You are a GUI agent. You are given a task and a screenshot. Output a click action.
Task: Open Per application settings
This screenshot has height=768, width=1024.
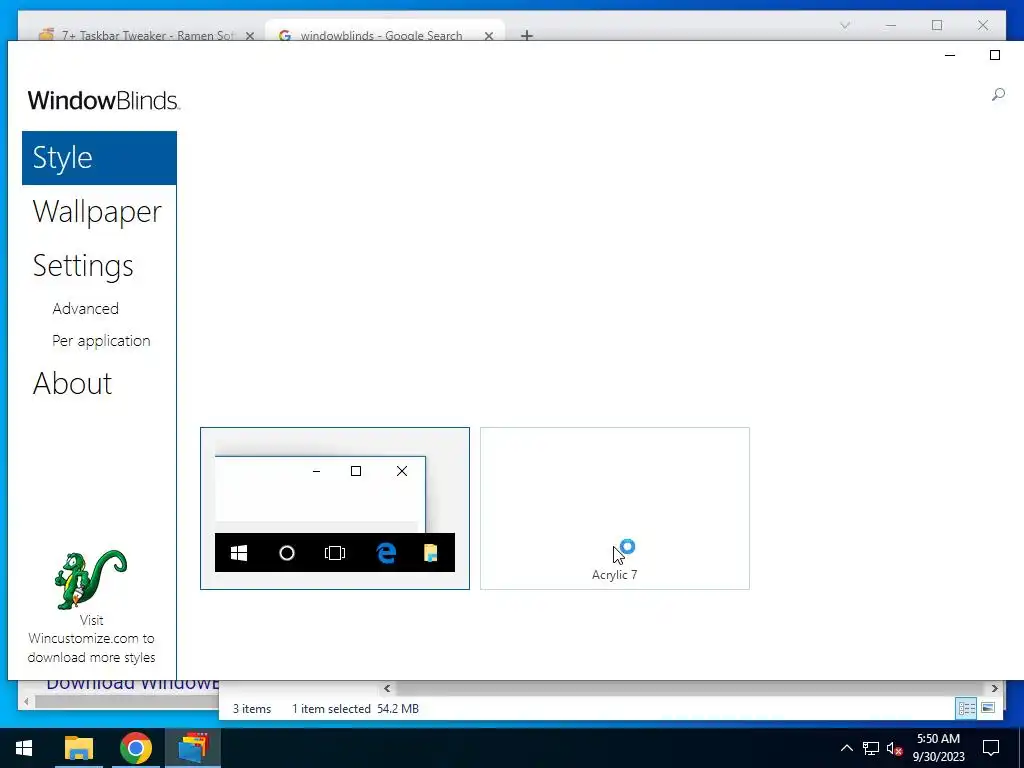tap(101, 340)
